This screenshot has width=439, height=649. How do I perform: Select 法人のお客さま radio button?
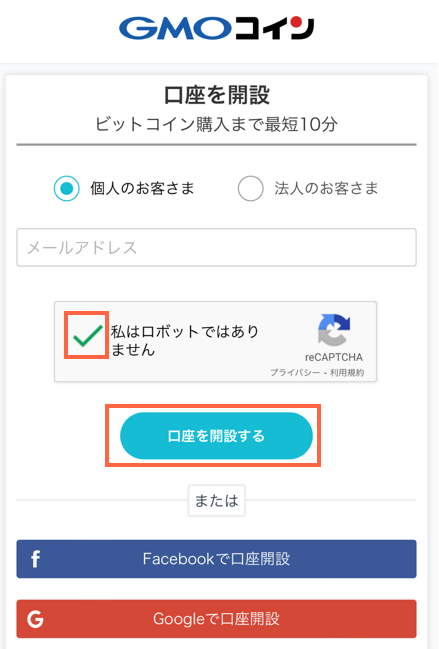[250, 188]
